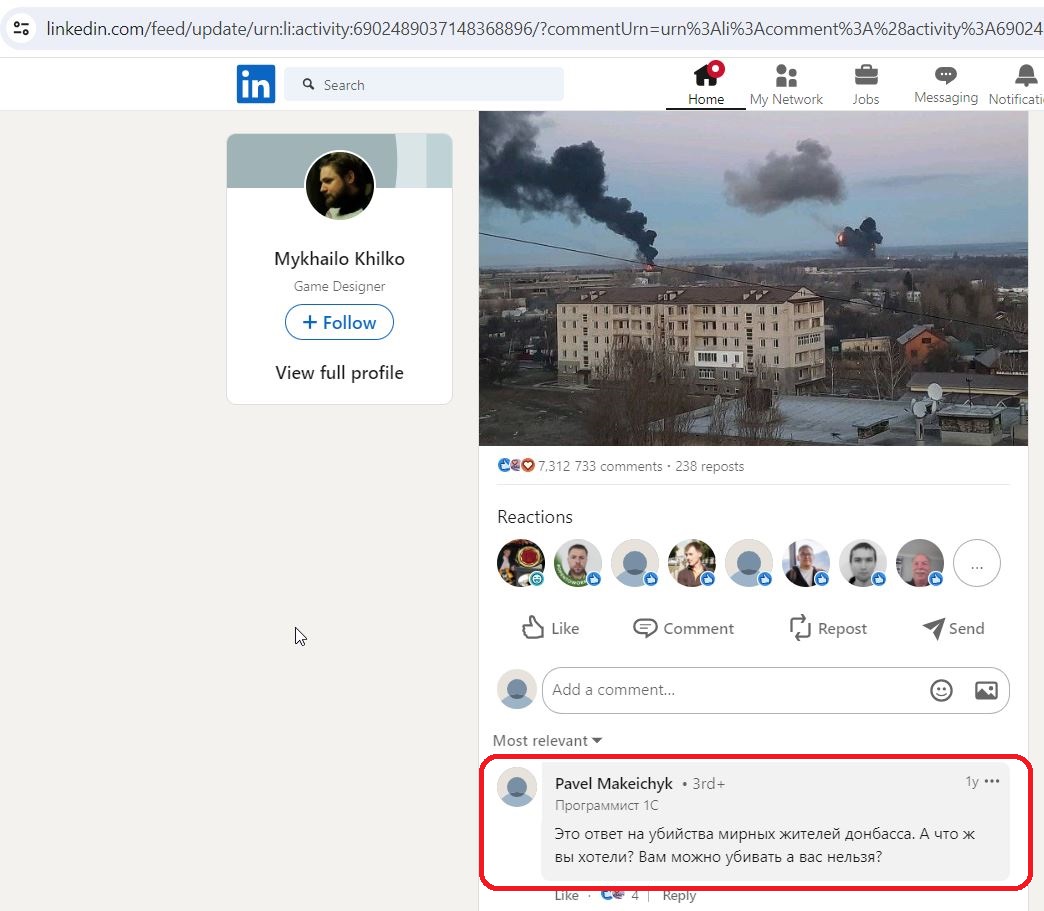
Task: Click the Comment button
Action: click(684, 628)
